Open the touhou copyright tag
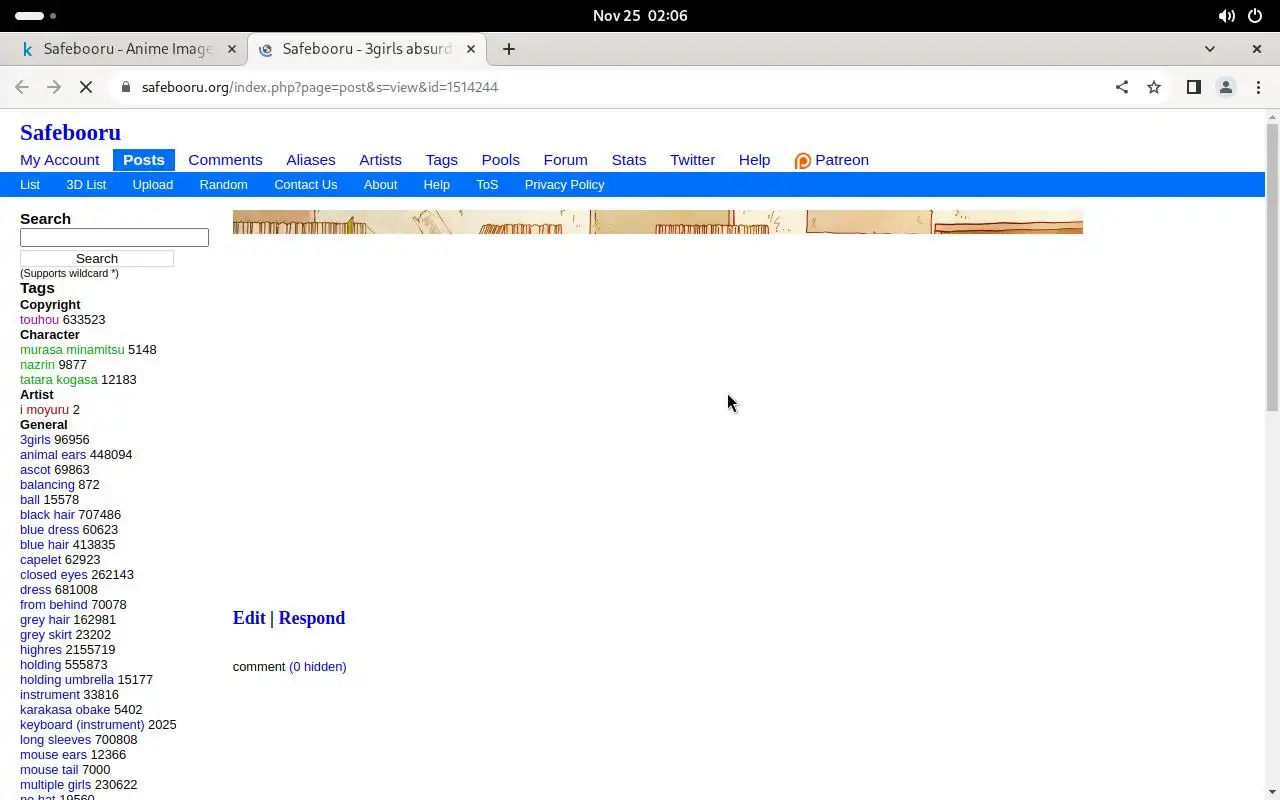 (x=39, y=320)
